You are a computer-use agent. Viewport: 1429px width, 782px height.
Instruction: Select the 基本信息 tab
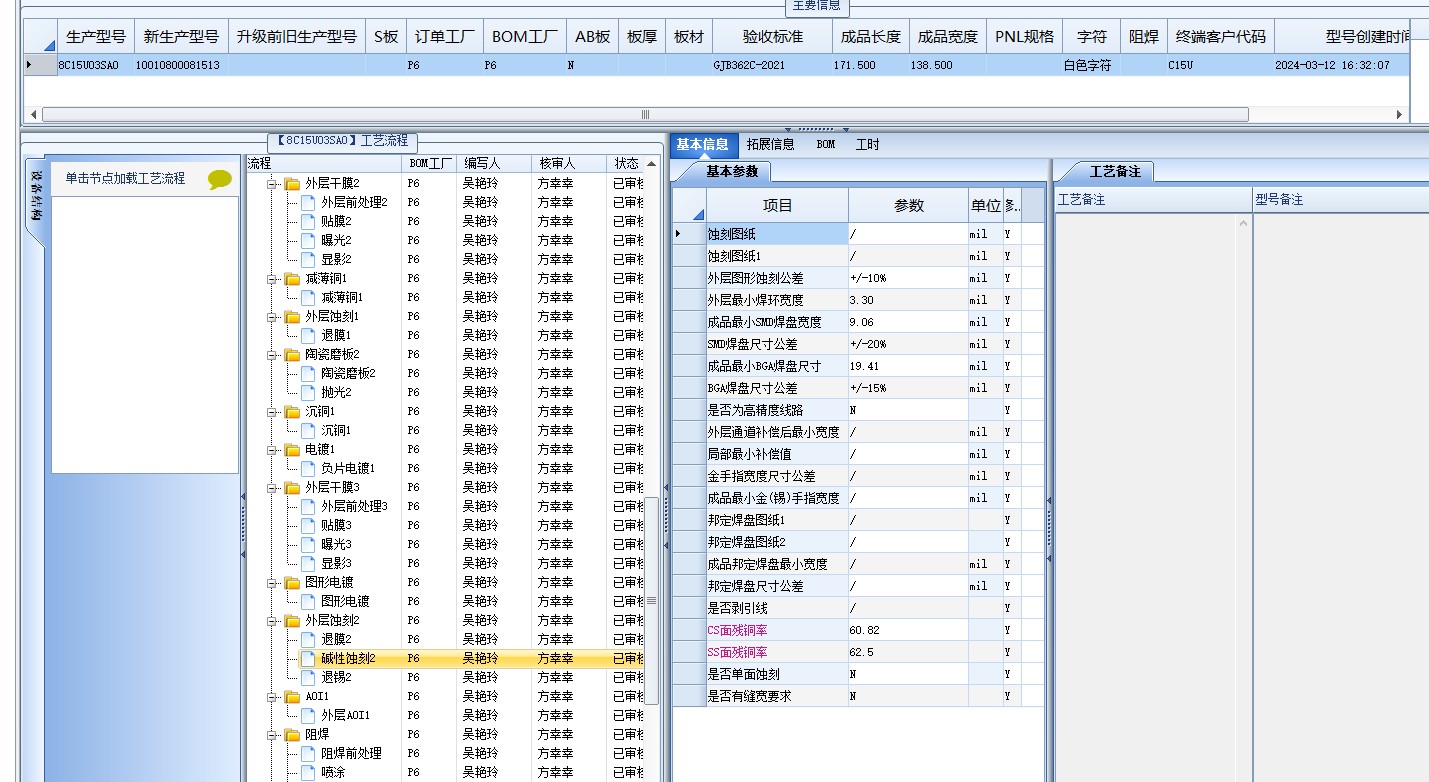(702, 144)
